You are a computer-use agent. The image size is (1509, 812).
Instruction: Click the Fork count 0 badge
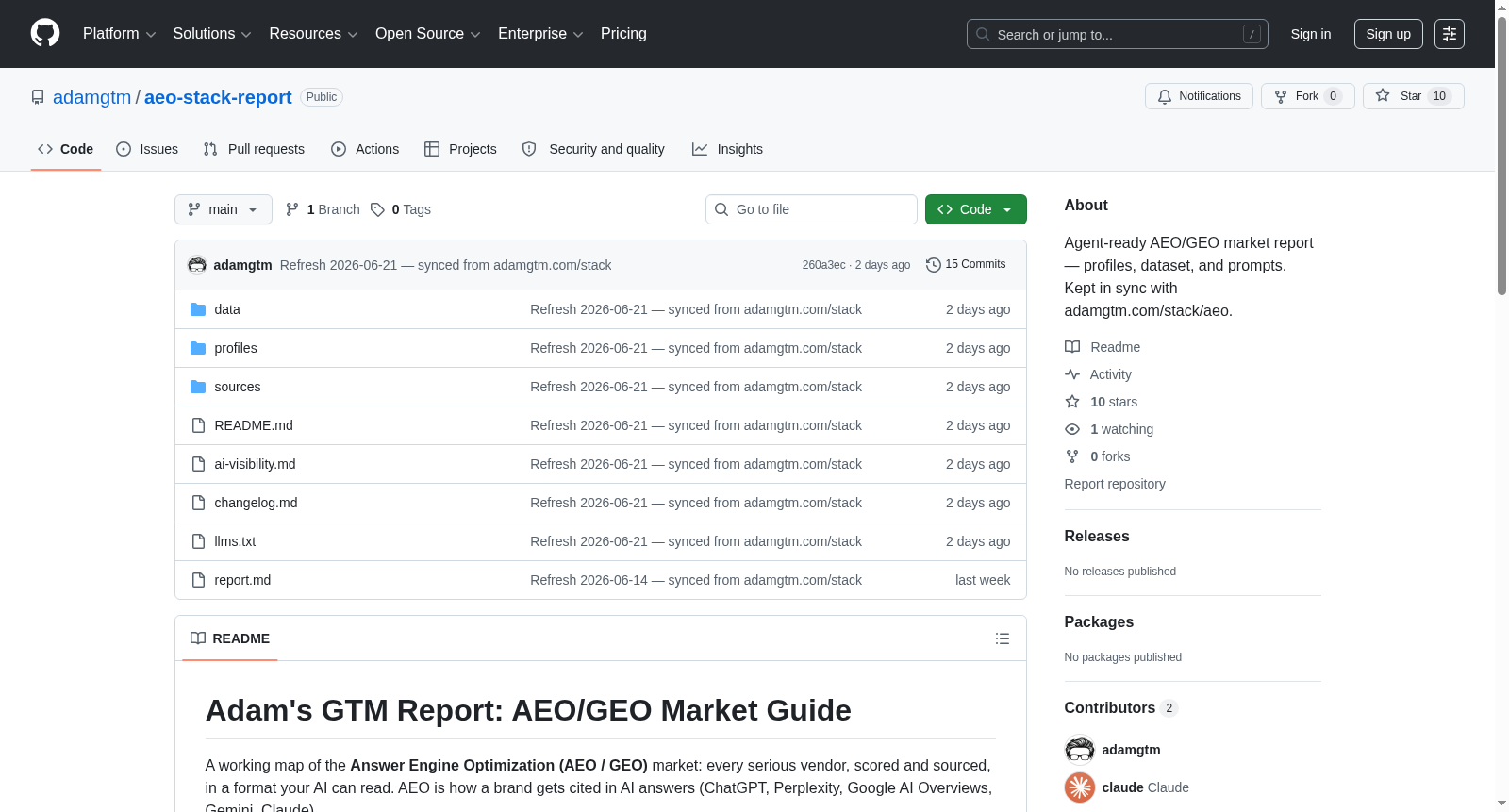click(x=1333, y=96)
